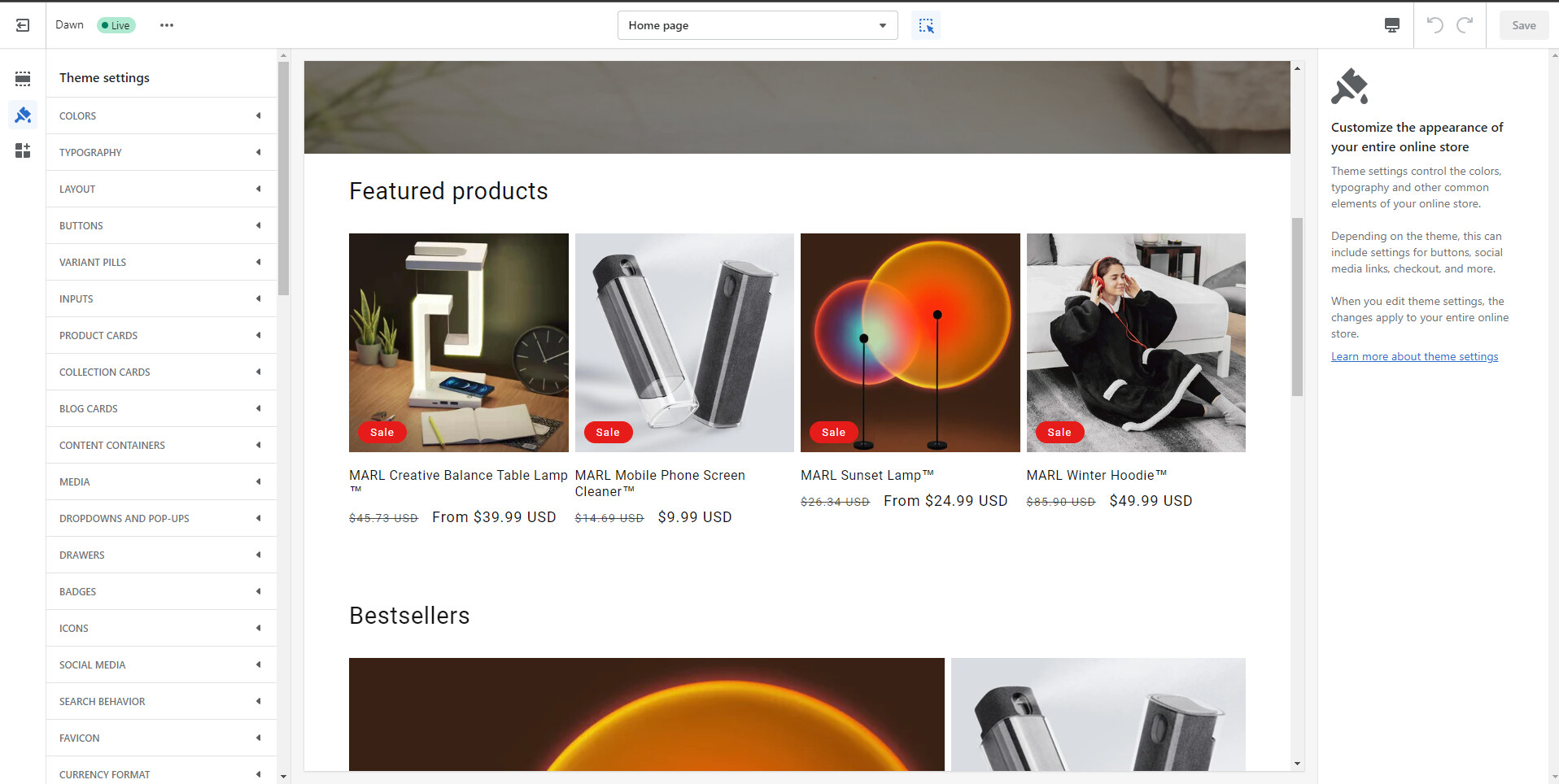Click the settings list scroll-down arrow
1559x784 pixels.
click(283, 777)
